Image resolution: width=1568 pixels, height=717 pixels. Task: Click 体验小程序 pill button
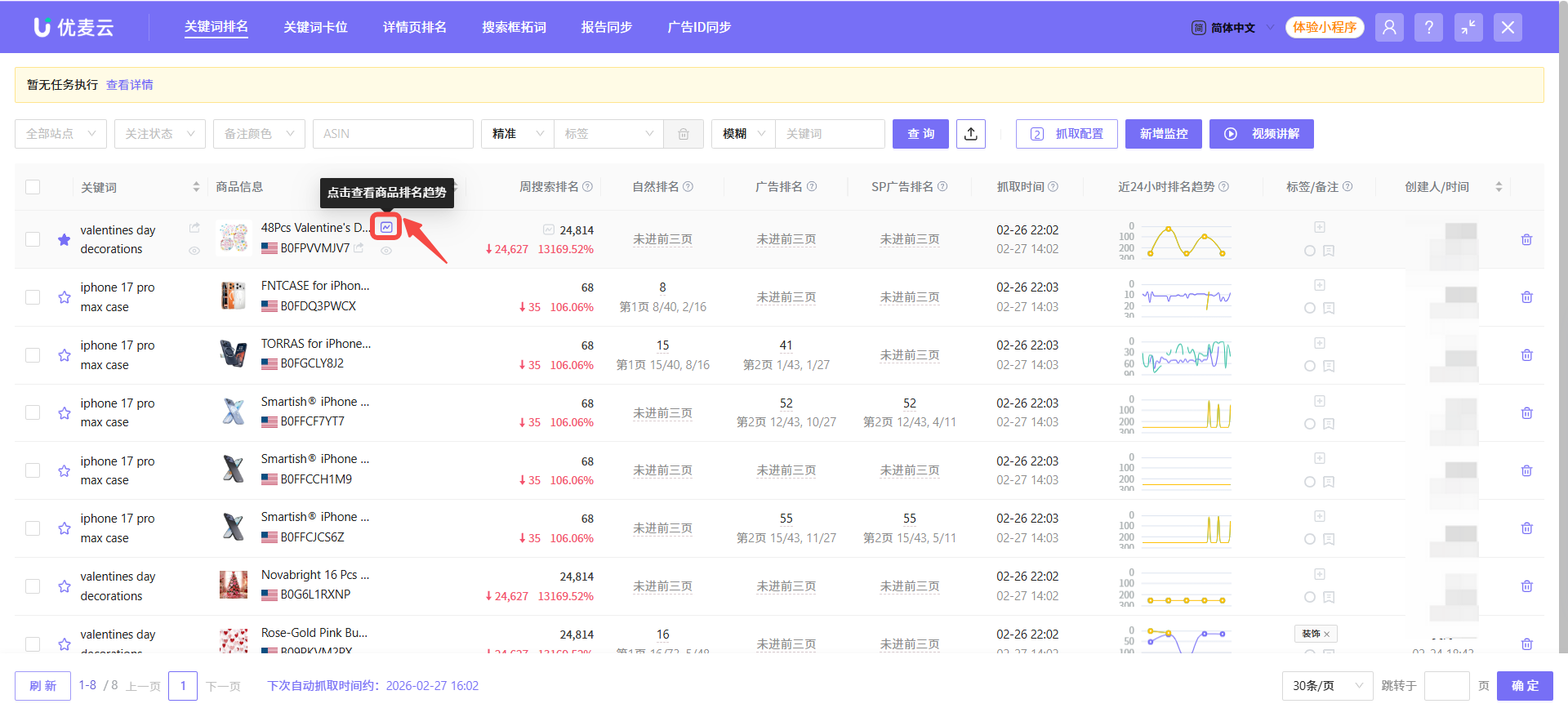(1325, 27)
